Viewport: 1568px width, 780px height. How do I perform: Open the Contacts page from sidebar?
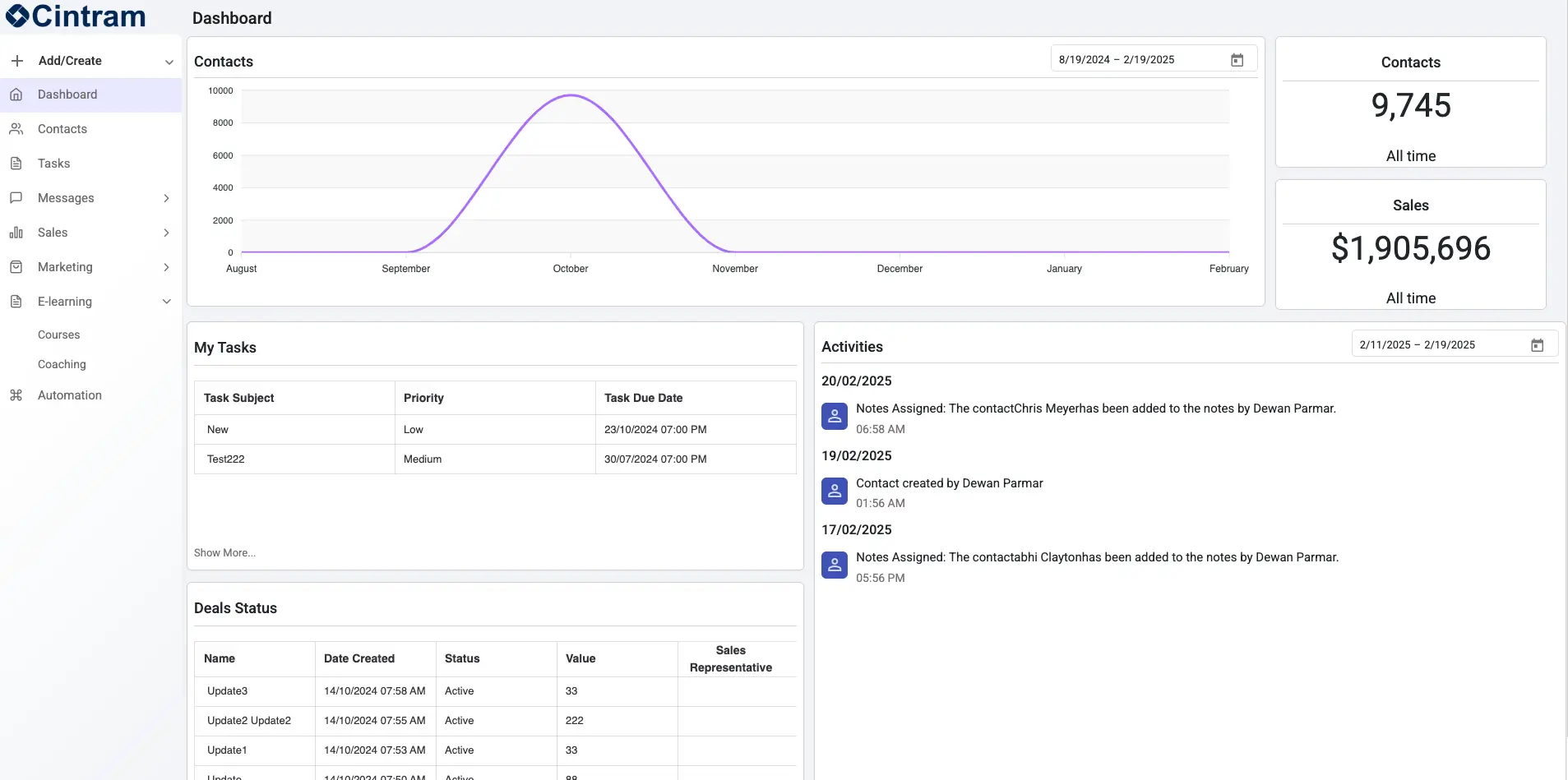pos(62,129)
